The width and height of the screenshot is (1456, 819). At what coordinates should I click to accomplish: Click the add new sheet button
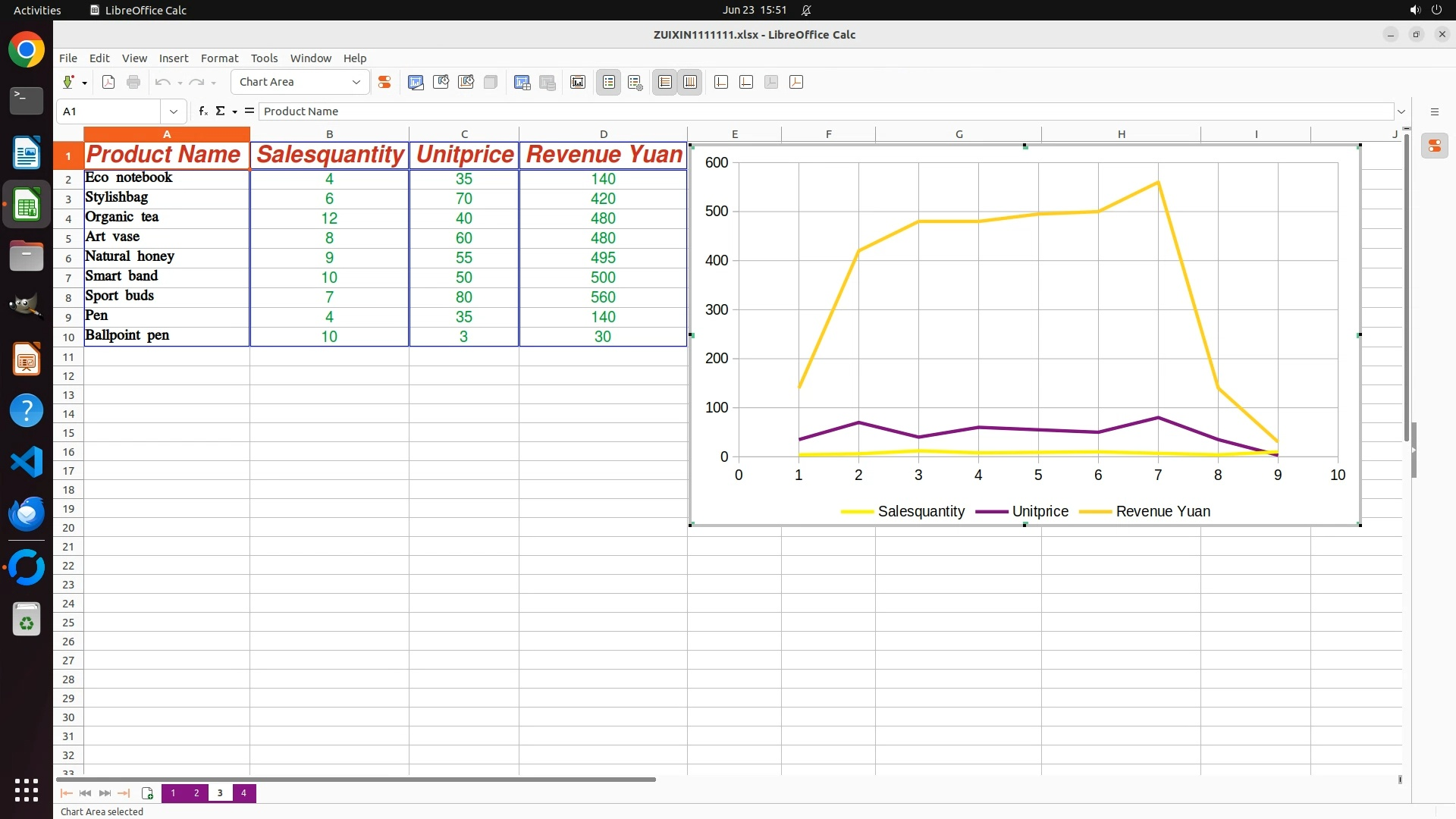(147, 793)
